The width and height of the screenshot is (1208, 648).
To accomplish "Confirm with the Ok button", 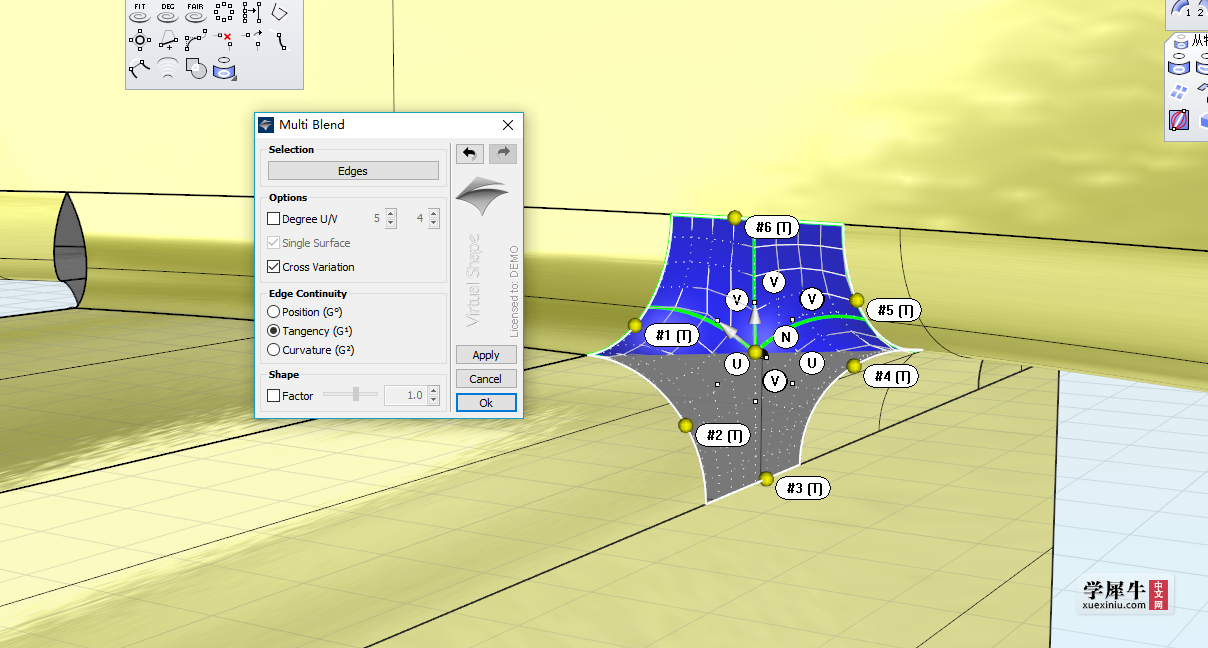I will tap(486, 403).
